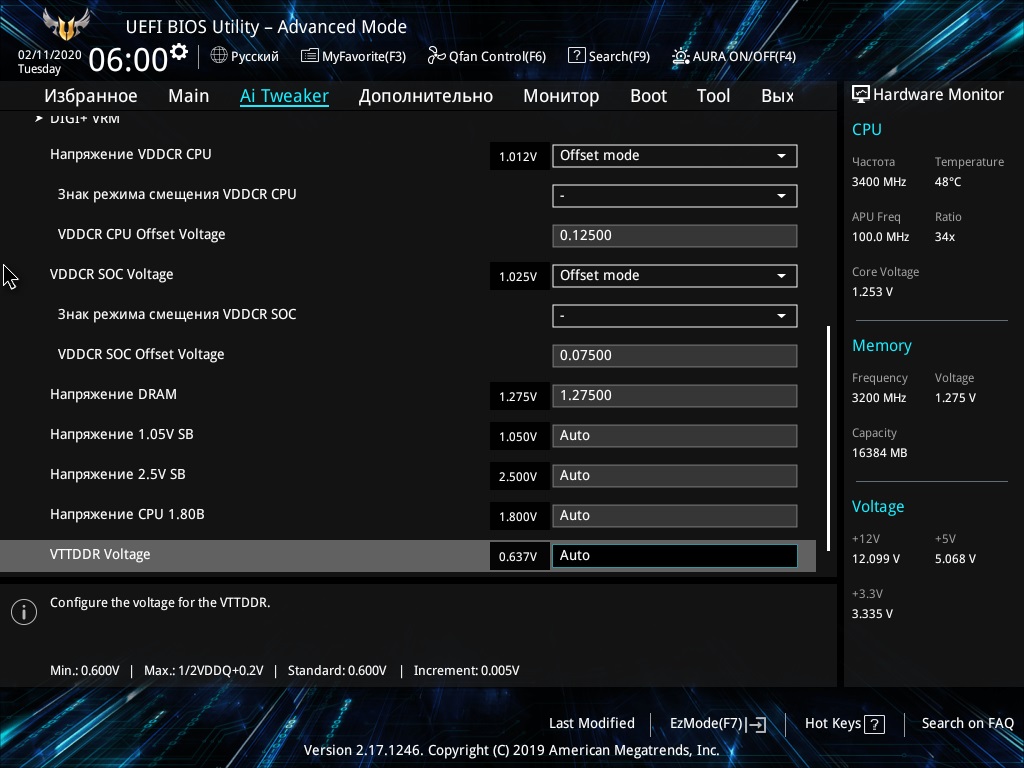Click Search on FAQ link
This screenshot has height=768, width=1024.
pos(967,723)
